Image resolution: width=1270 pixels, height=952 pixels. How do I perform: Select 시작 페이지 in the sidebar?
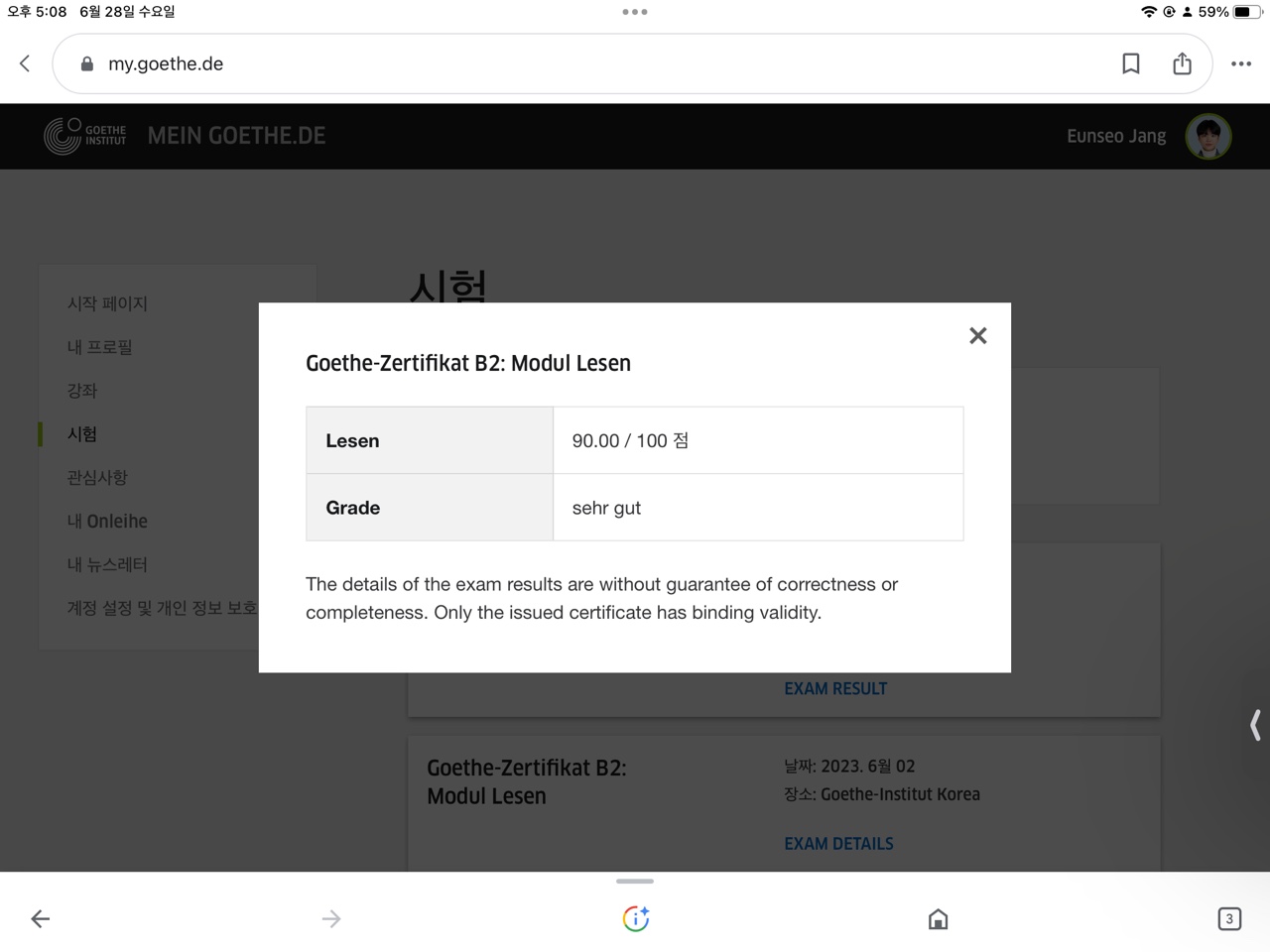tap(107, 303)
